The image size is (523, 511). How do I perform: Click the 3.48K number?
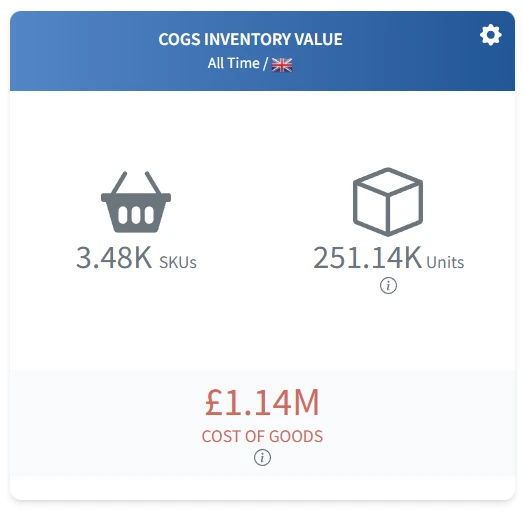[114, 258]
